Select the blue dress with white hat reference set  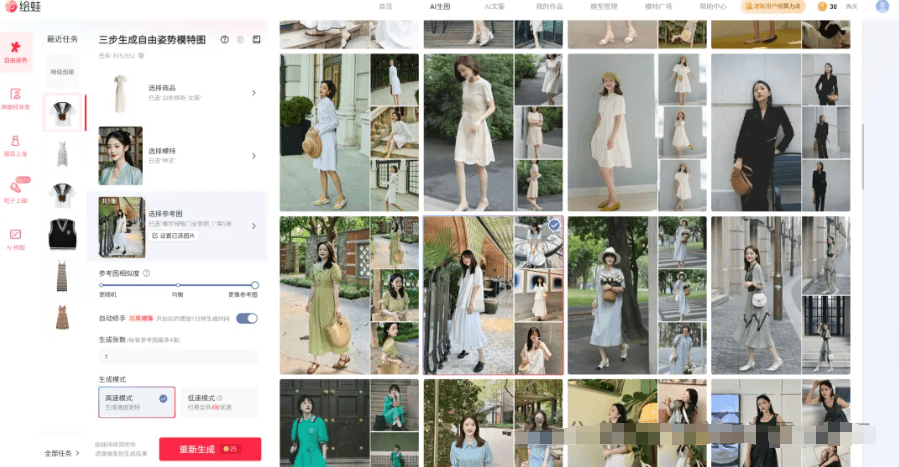[637, 295]
